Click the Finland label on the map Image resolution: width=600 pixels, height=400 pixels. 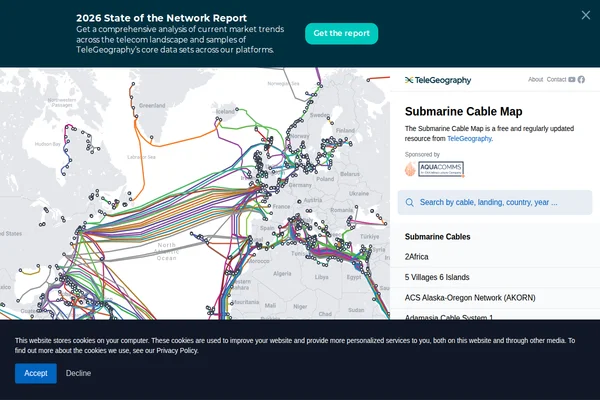pyautogui.click(x=345, y=131)
